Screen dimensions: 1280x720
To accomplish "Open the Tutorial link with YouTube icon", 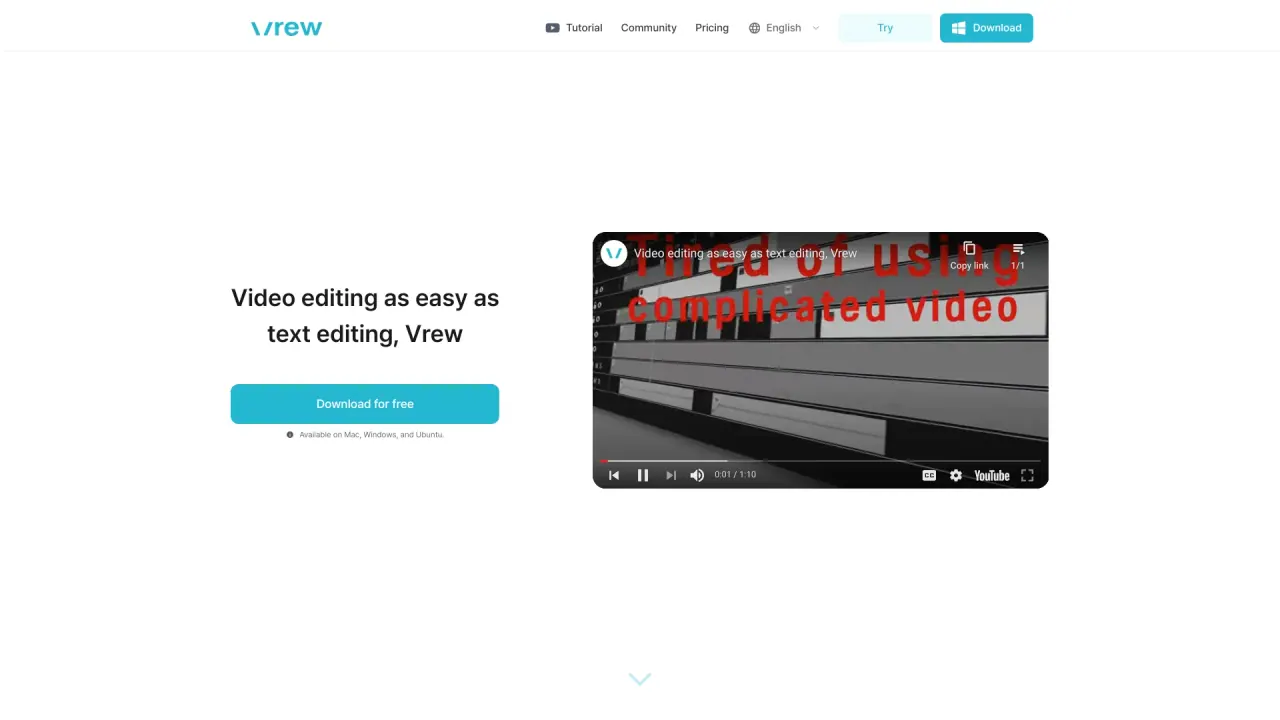I will [574, 28].
